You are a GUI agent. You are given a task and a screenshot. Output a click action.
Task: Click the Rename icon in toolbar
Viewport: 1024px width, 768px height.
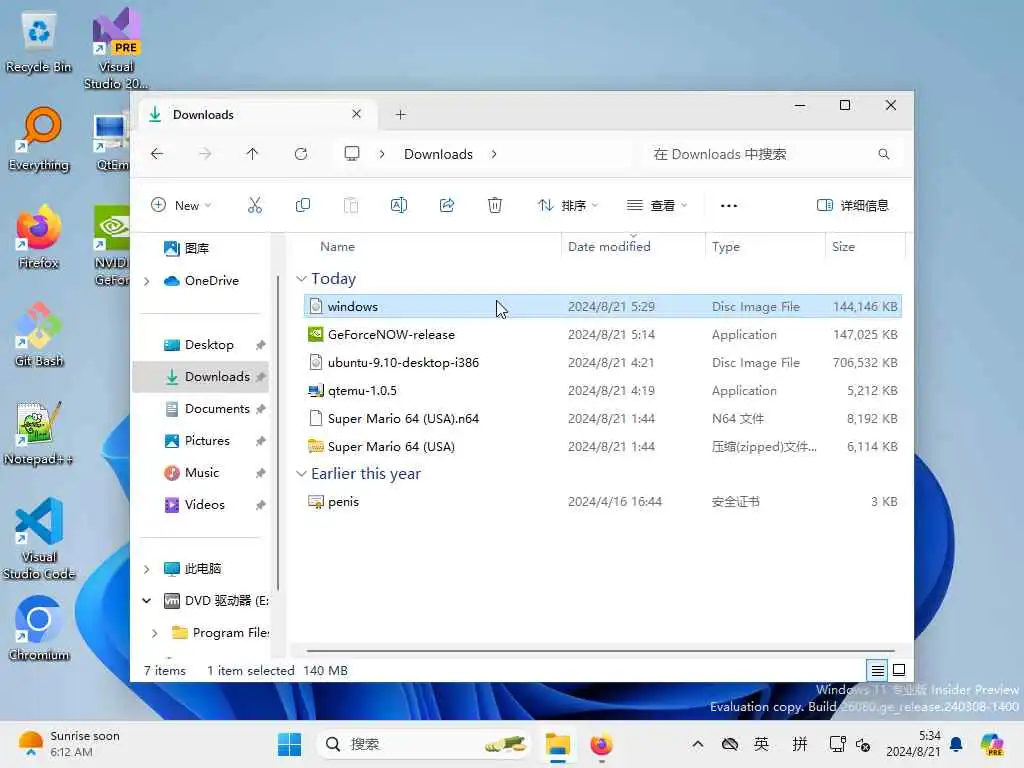pos(399,206)
